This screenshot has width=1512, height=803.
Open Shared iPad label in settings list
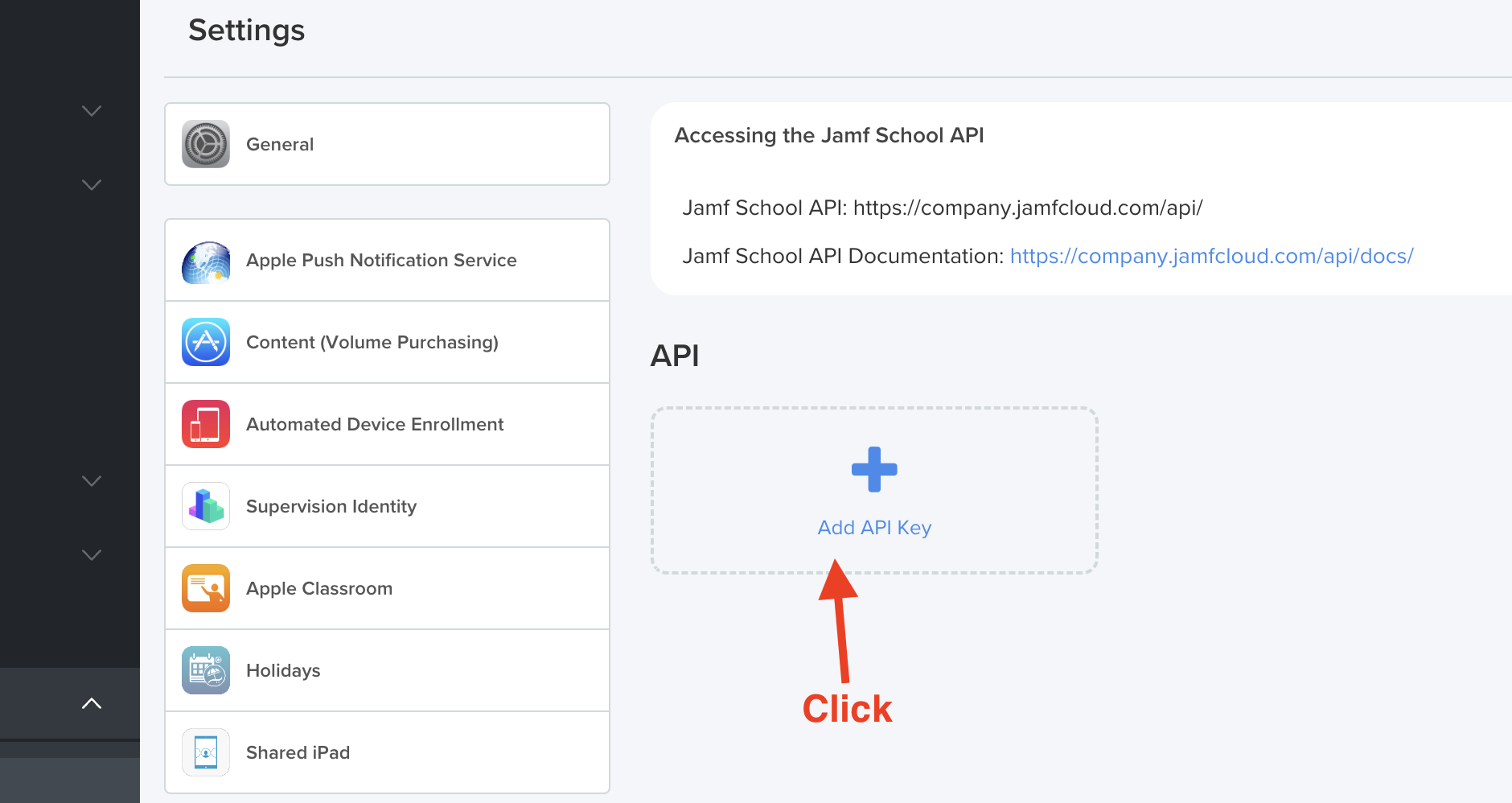[x=298, y=752]
